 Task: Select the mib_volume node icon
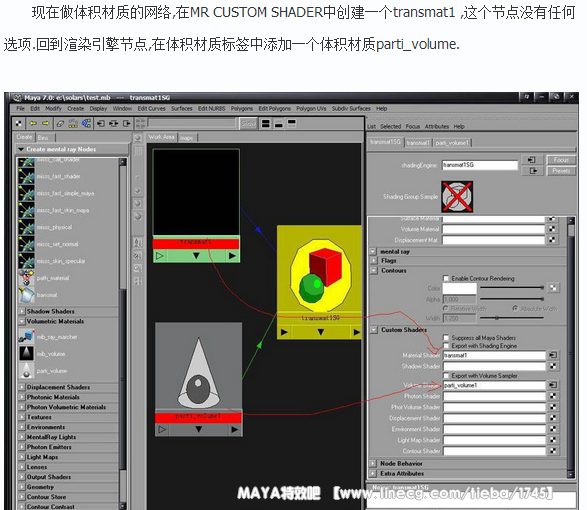[x=26, y=353]
